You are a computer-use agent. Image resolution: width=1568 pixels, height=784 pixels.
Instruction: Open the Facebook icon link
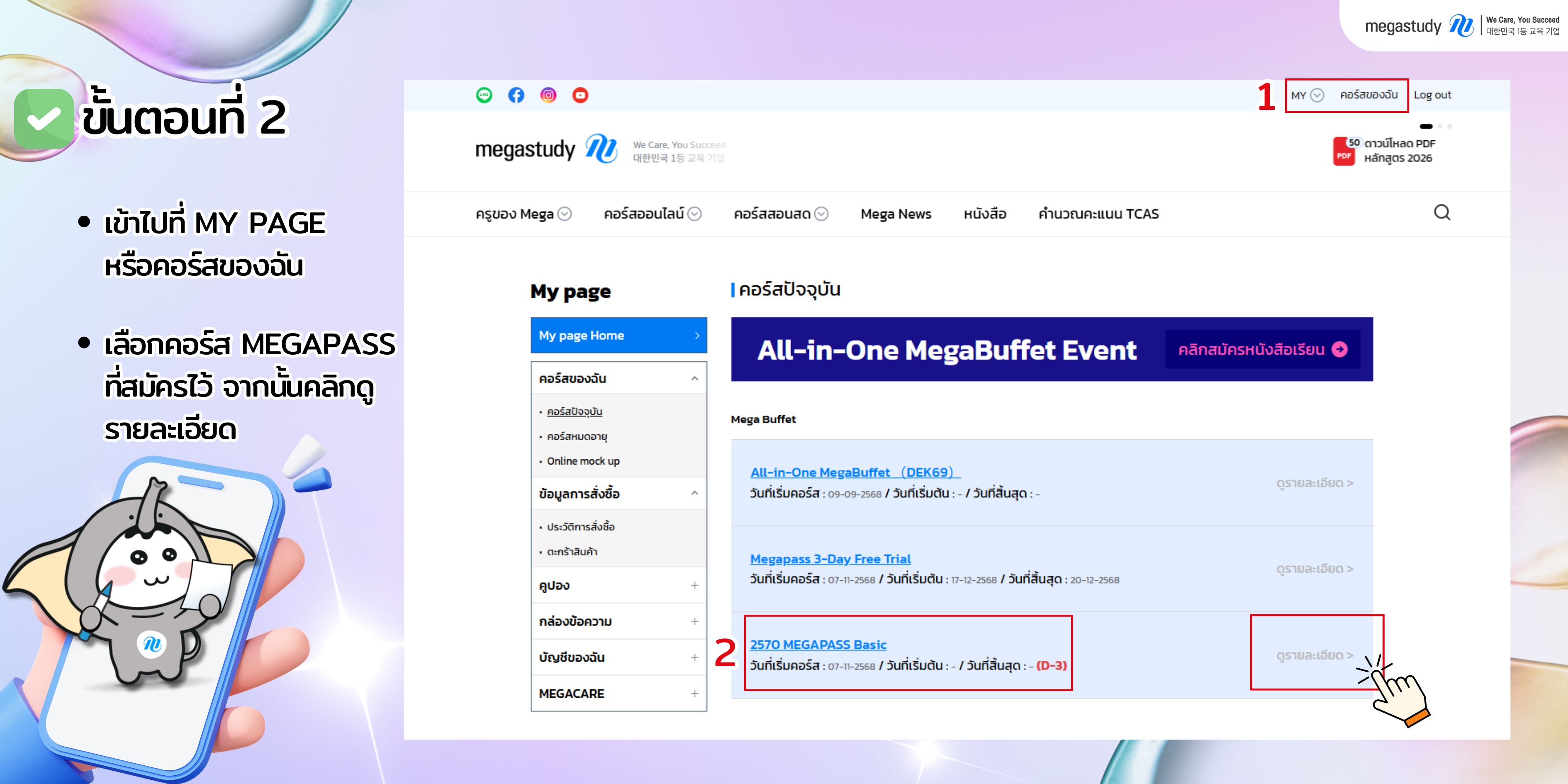[x=516, y=95]
